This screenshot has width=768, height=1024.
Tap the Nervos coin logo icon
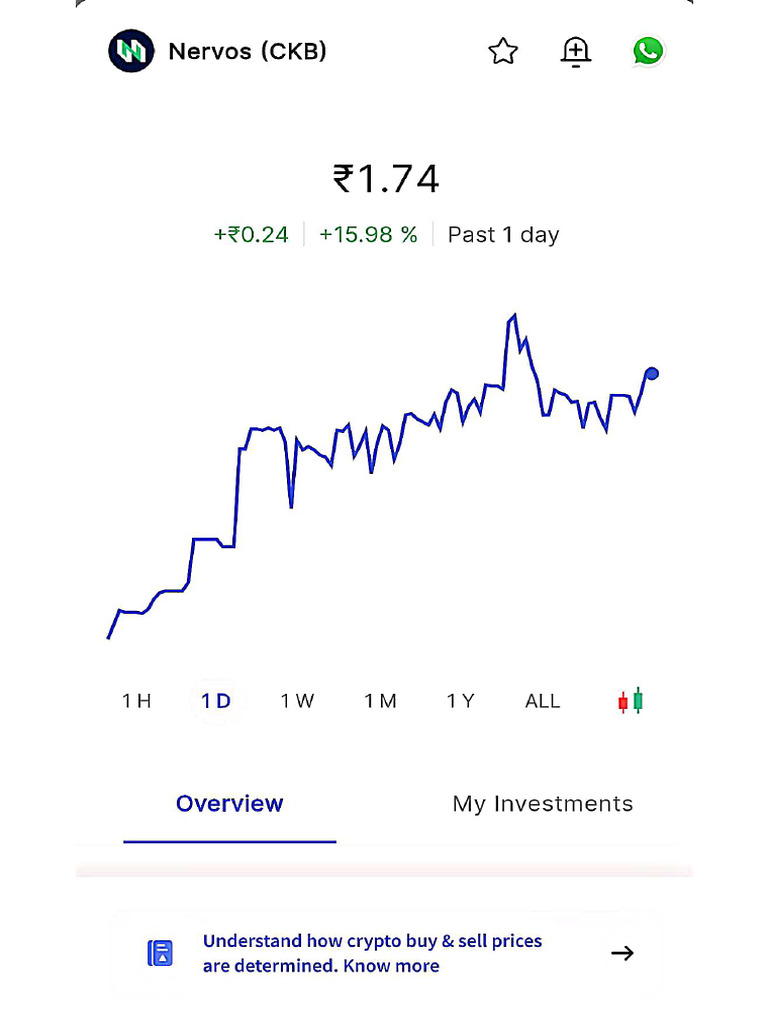click(131, 51)
